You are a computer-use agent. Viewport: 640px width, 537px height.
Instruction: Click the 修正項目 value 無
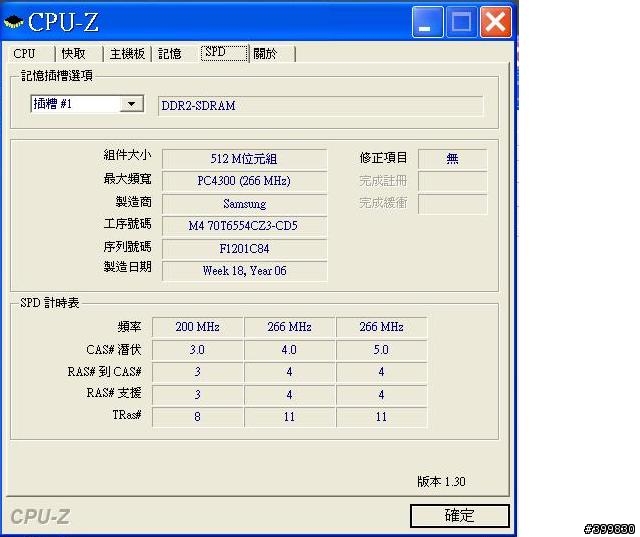click(452, 159)
